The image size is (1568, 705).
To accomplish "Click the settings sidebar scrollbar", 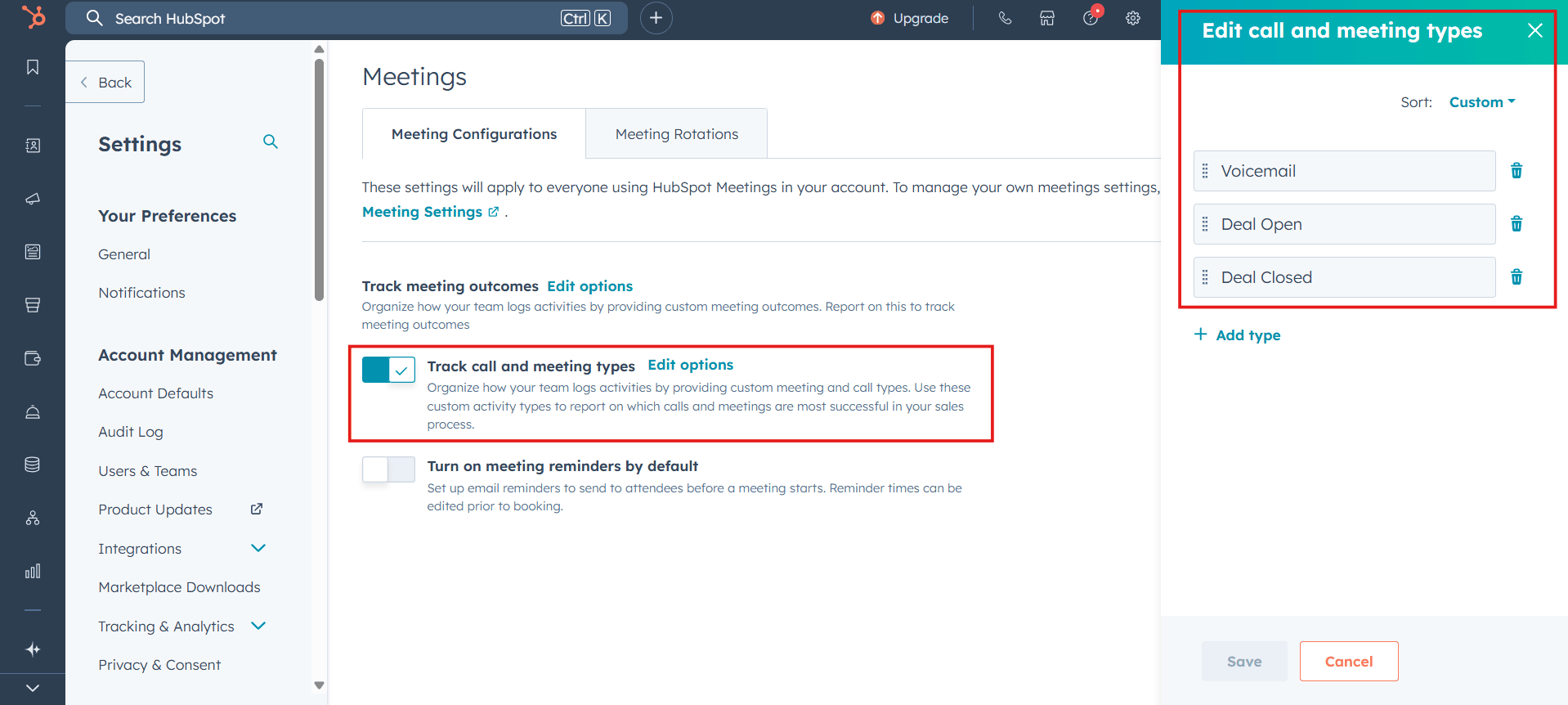I will (x=319, y=180).
